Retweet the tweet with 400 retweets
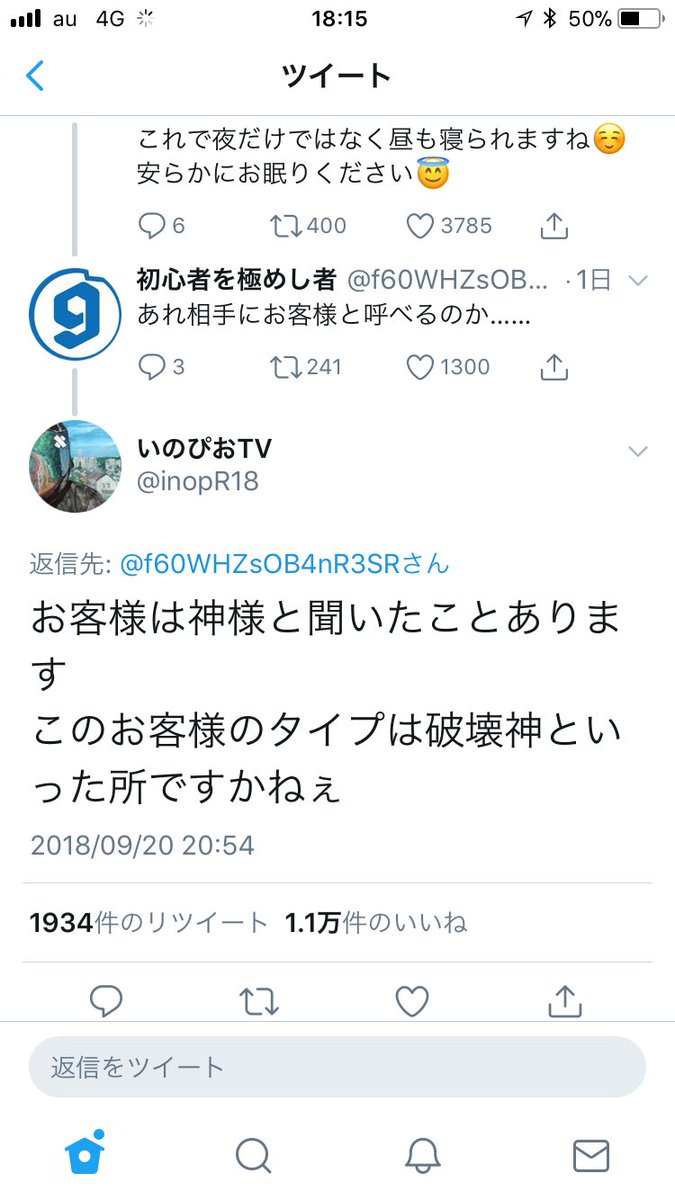The width and height of the screenshot is (675, 1200). [x=286, y=226]
